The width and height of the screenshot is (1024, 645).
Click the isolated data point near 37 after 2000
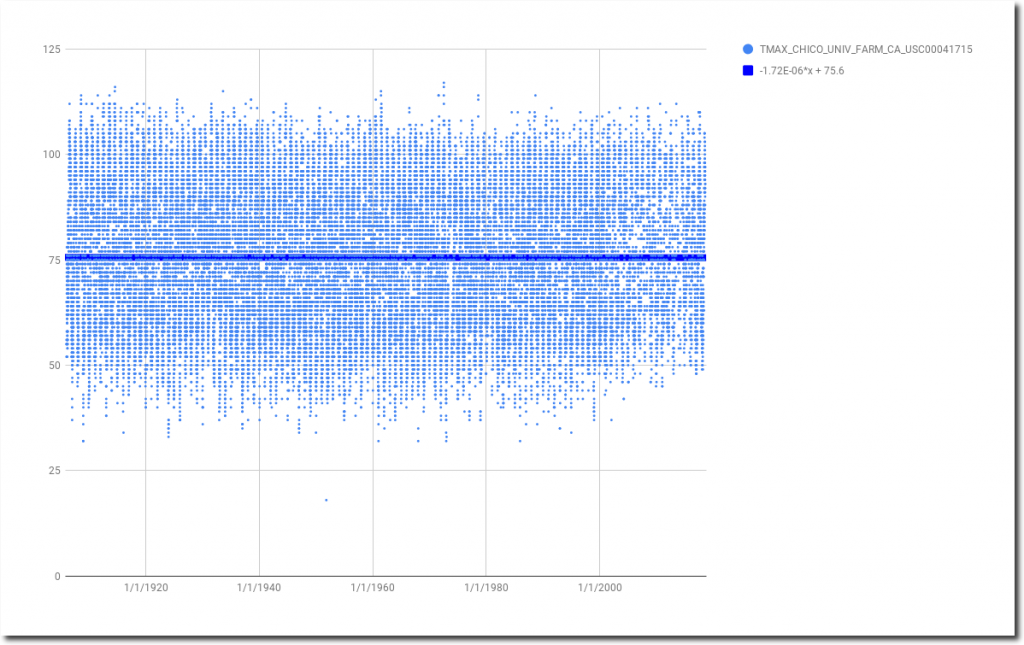pos(611,419)
